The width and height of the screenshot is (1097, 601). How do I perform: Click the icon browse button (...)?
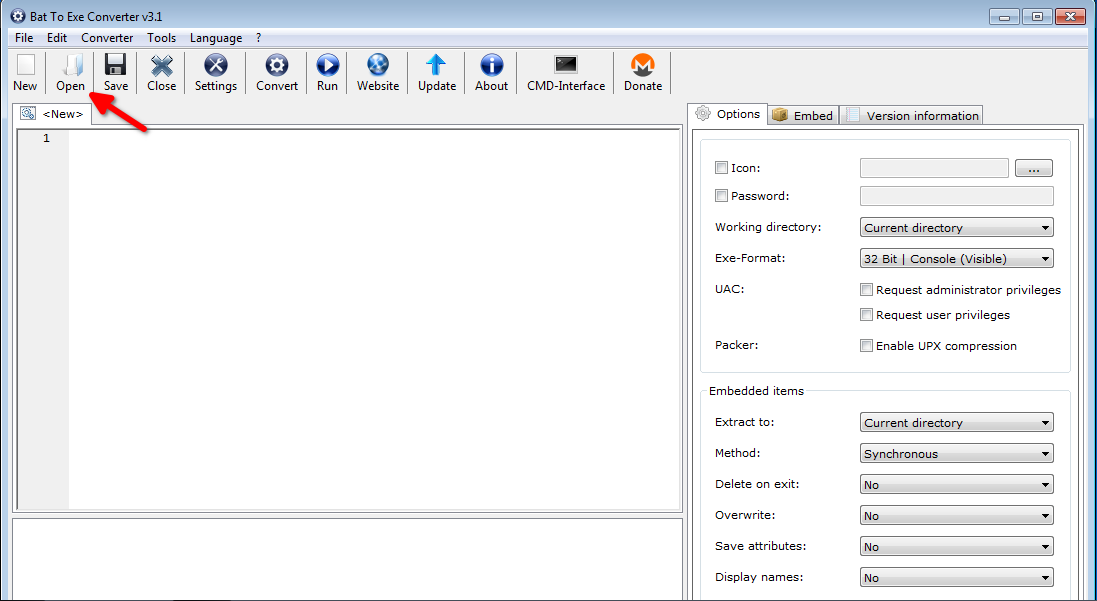[1033, 168]
